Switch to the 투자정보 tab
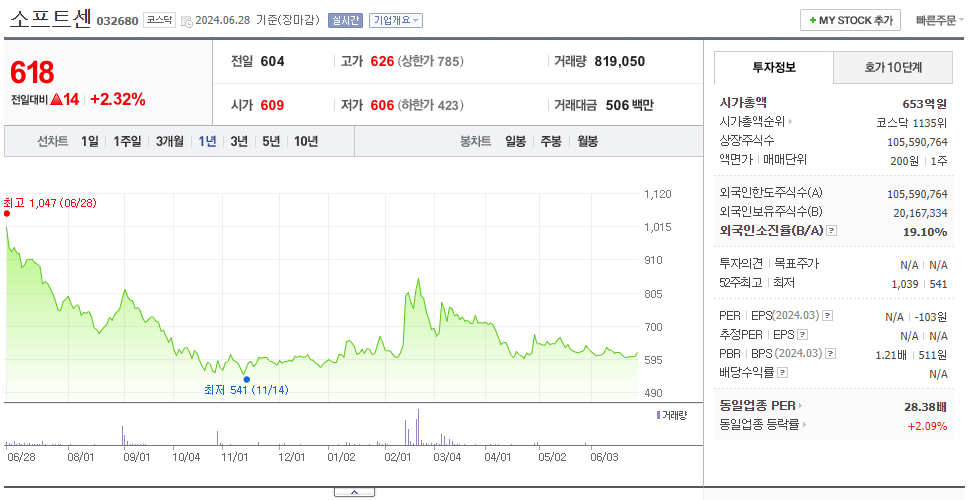Viewport: 968px width, 500px height. 774,67
